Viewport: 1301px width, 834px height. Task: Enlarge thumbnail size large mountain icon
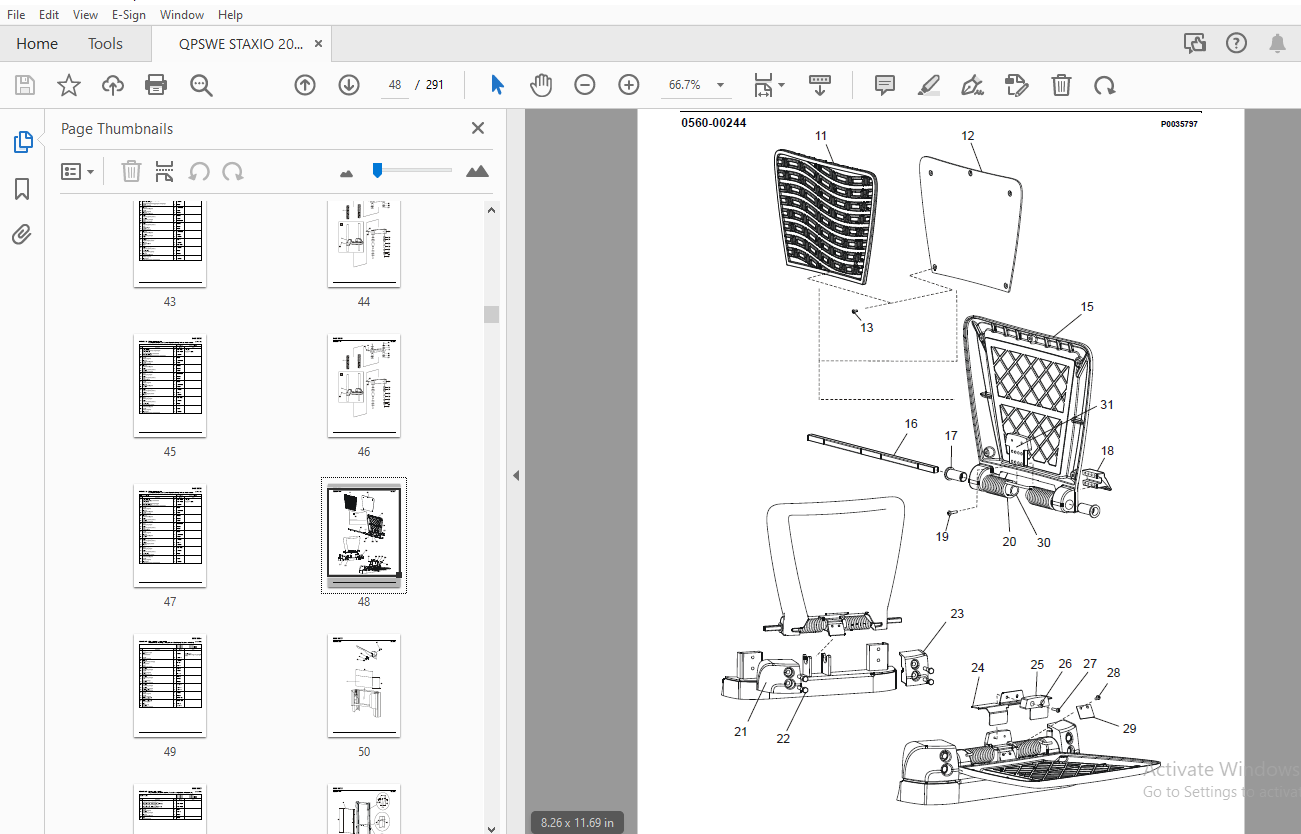tap(478, 171)
